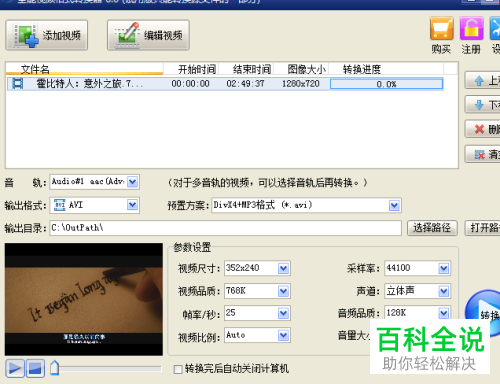Click the 开始时间 column header

pos(197,69)
